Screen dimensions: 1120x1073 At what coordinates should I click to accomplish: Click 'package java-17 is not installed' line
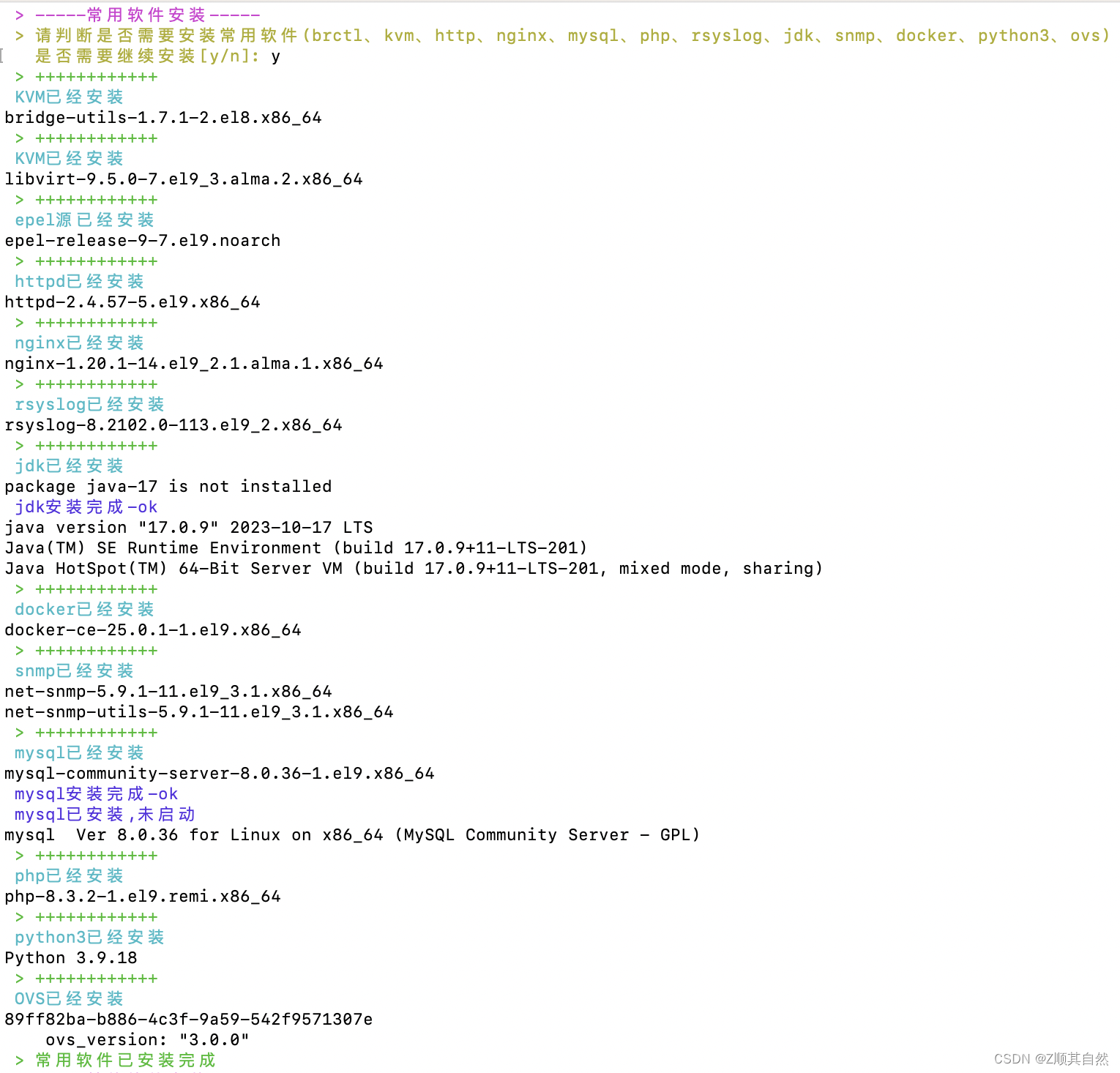[168, 487]
